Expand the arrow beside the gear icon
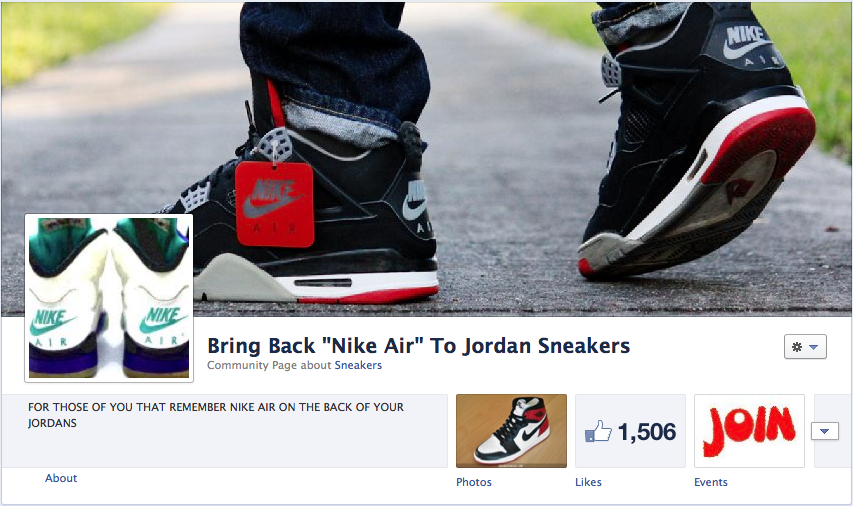This screenshot has height=506, width=853. point(814,347)
